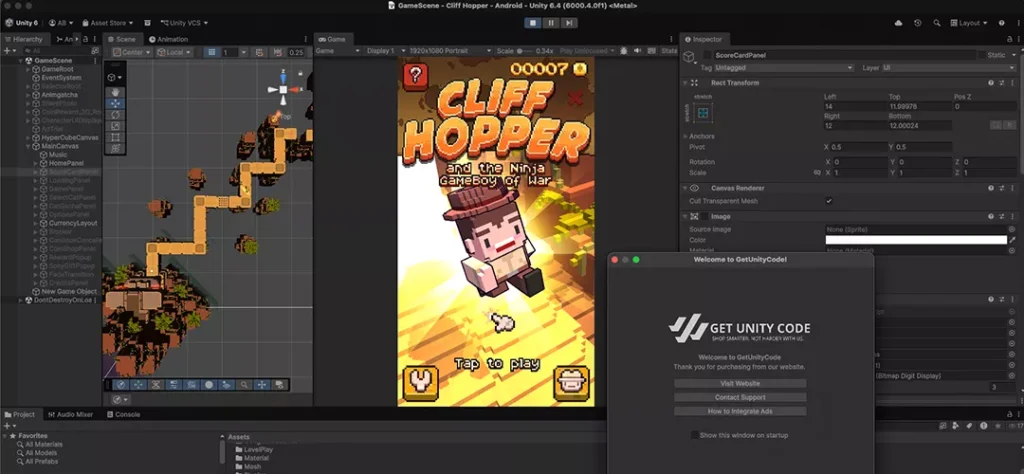The width and height of the screenshot is (1024, 474).
Task: Open Rect Transform preset settings icon
Action: [1002, 83]
